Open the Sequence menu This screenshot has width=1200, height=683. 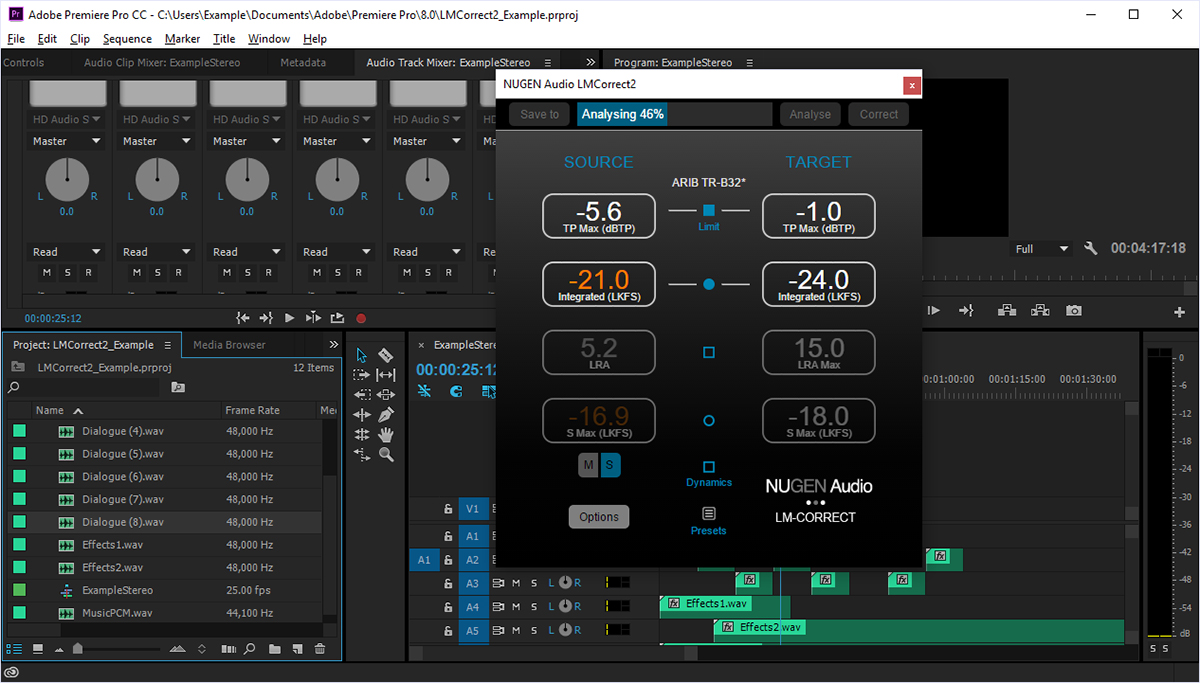pos(127,39)
